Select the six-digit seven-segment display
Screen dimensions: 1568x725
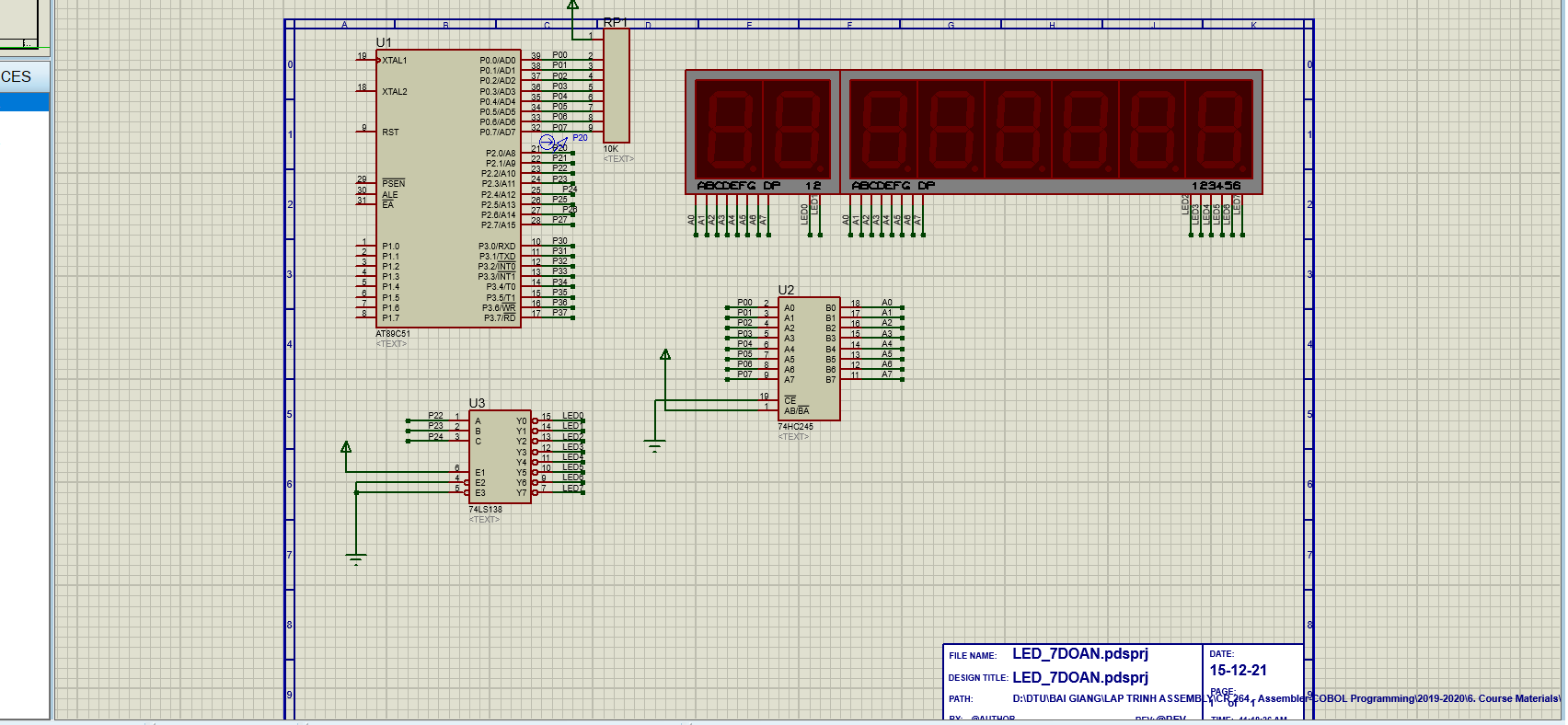click(x=1050, y=131)
